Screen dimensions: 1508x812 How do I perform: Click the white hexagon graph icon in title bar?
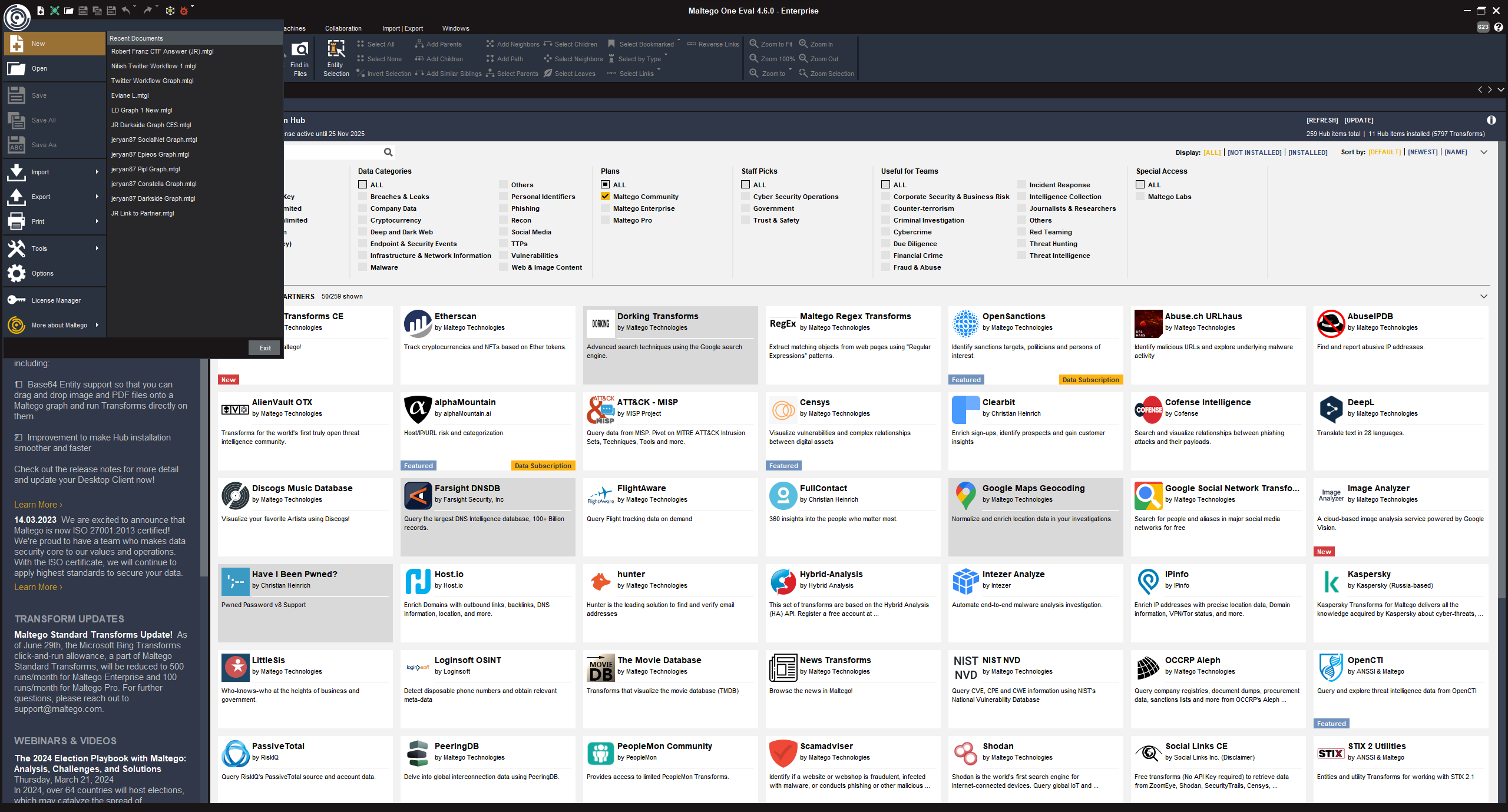170,11
